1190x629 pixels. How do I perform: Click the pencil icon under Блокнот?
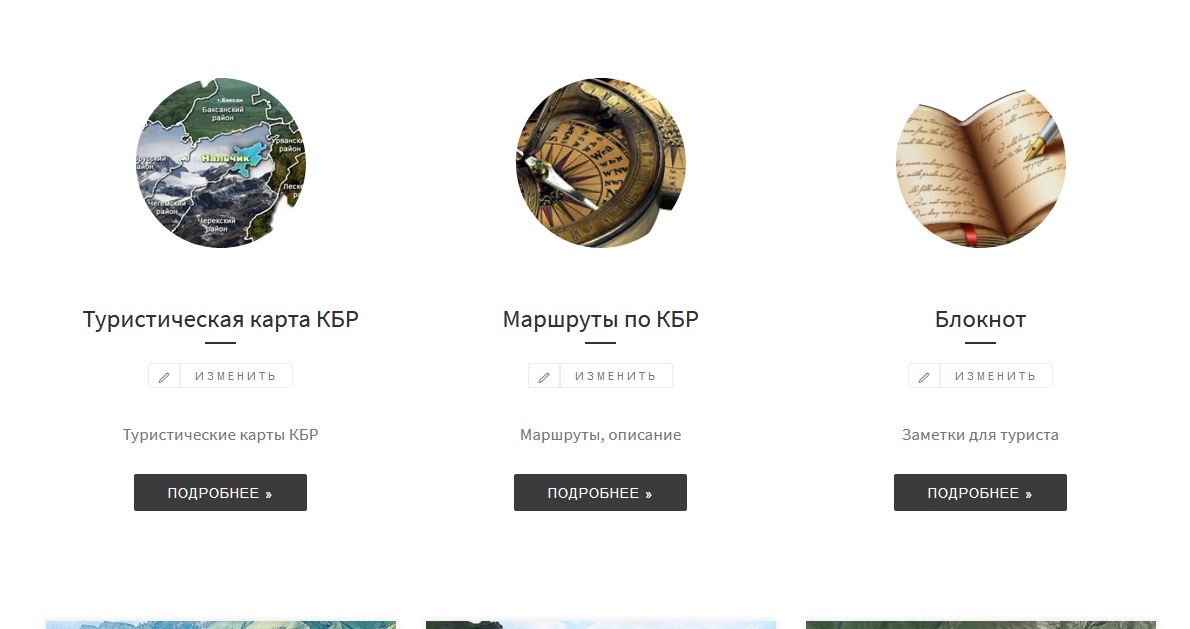[x=924, y=376]
